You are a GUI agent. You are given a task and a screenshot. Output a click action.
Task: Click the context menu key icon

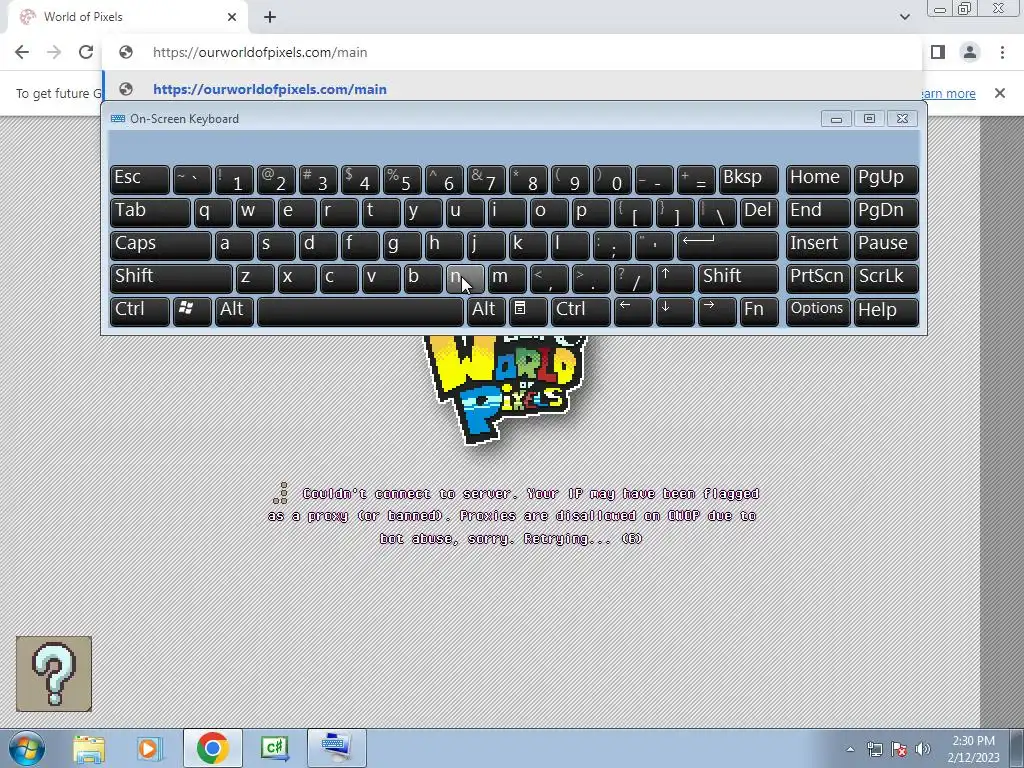tap(528, 312)
